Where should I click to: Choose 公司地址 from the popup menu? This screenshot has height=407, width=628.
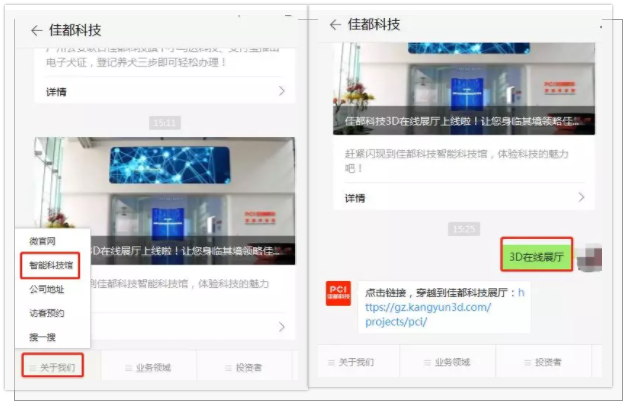46,290
